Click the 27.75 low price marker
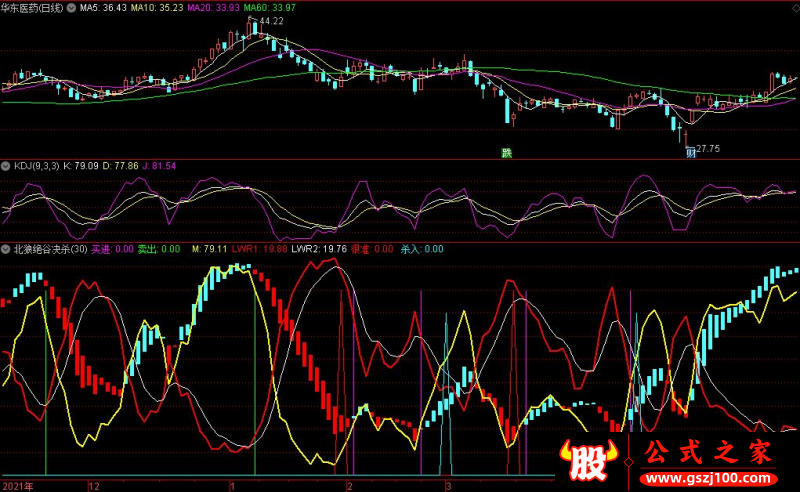The height and width of the screenshot is (492, 800). point(708,147)
